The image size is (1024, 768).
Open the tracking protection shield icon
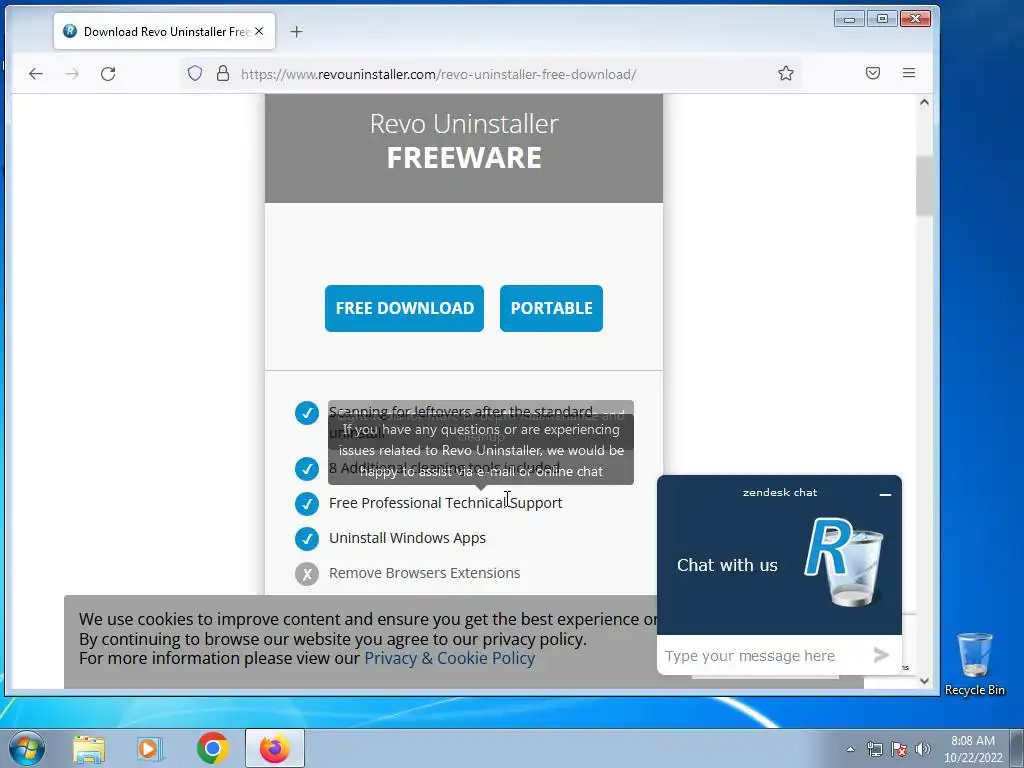(195, 73)
